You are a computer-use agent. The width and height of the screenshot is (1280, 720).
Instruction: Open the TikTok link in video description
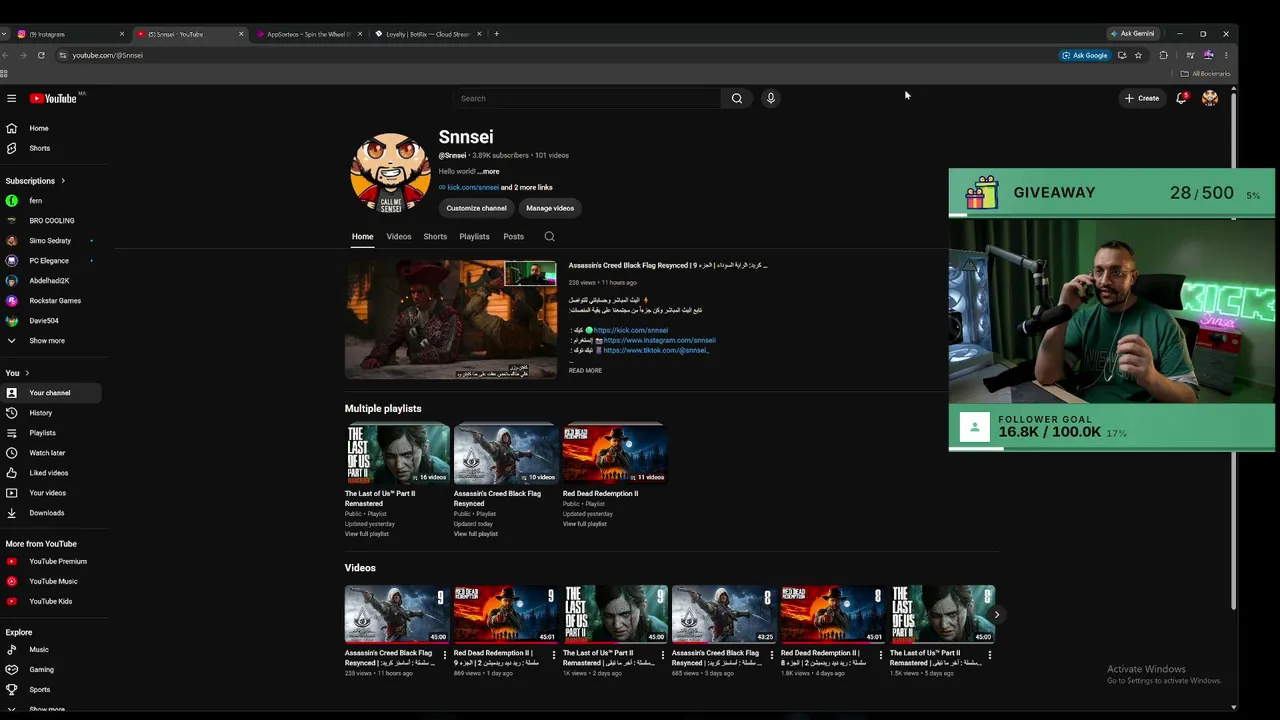(656, 350)
